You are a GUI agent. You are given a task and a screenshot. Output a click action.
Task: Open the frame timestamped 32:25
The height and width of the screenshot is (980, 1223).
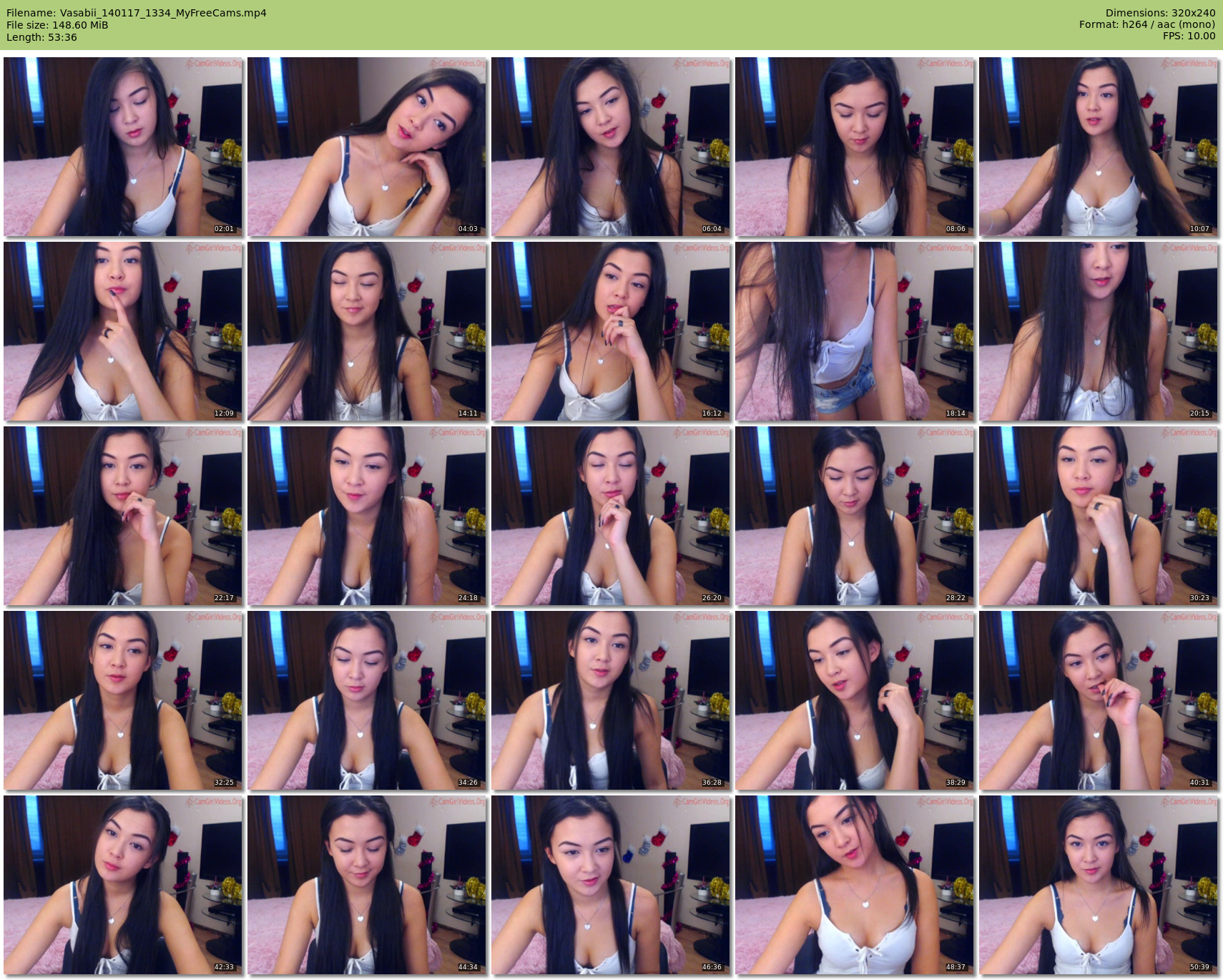click(123, 700)
